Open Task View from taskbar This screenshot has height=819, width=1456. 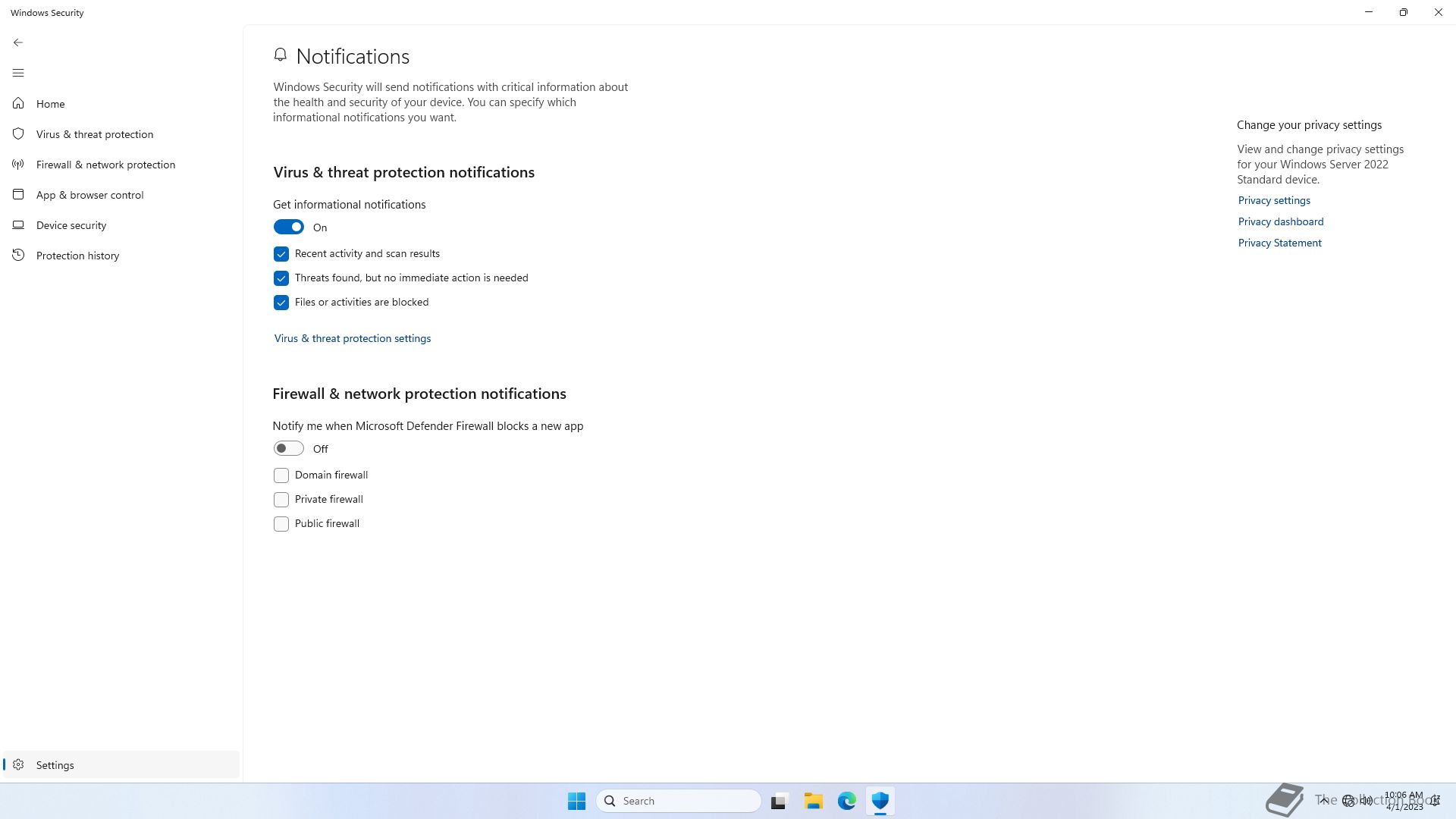pyautogui.click(x=779, y=801)
